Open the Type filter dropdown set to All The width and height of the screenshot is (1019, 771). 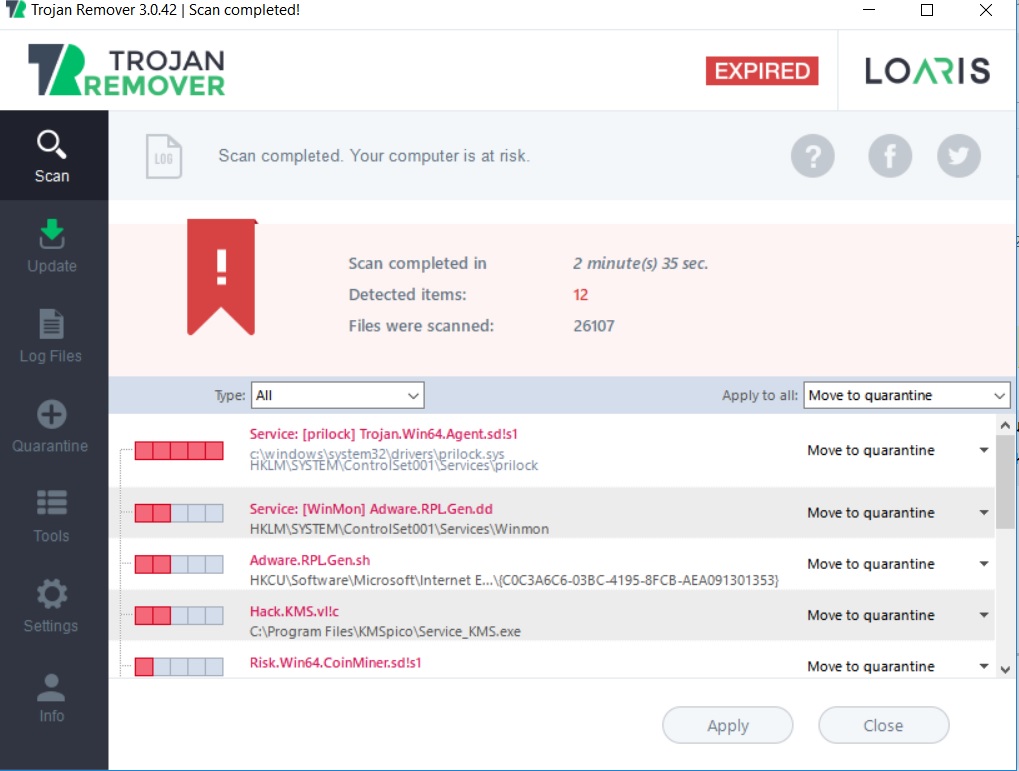pyautogui.click(x=337, y=395)
